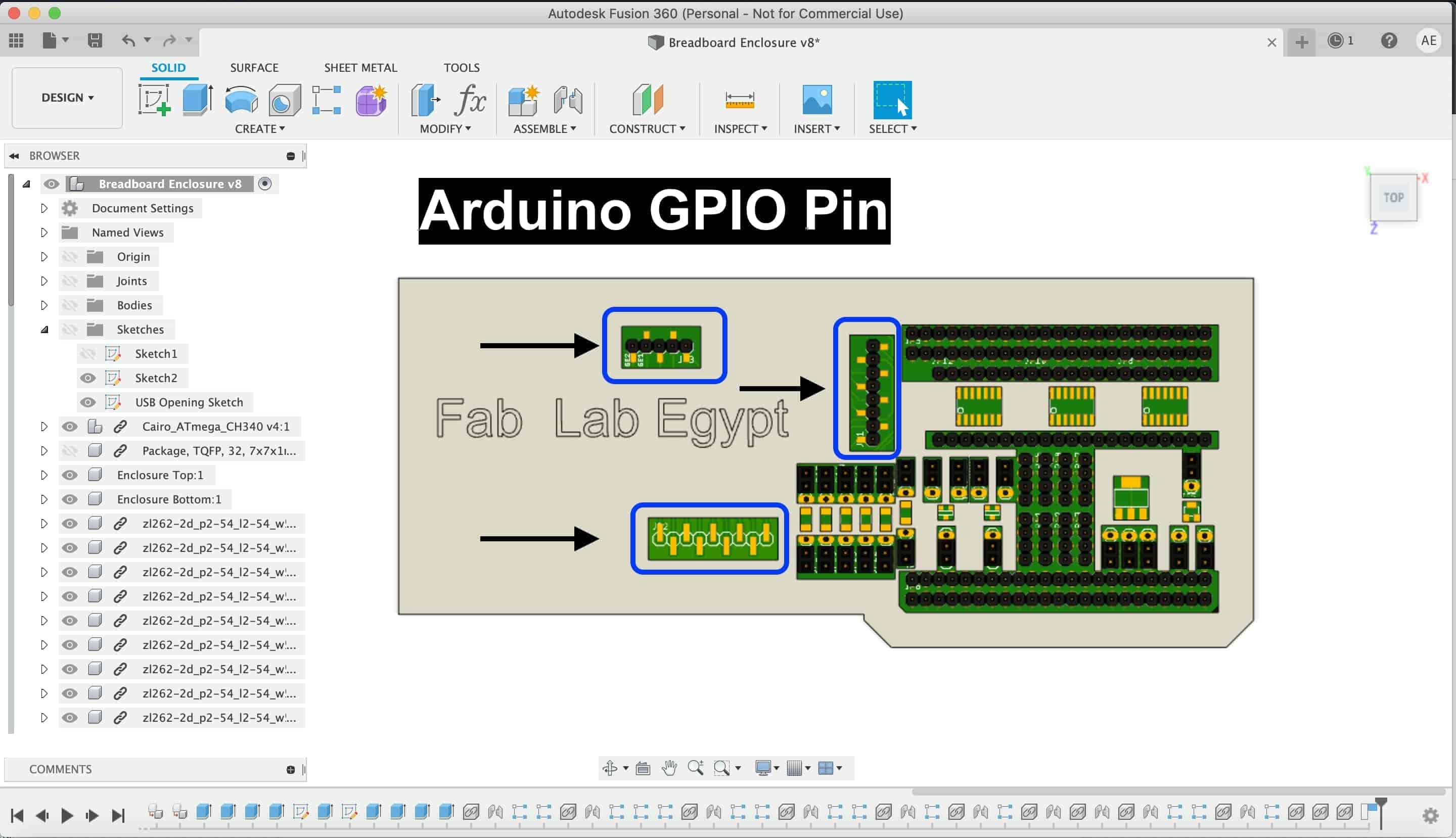Open the DESIGN workspace dropdown
1456x838 pixels.
[x=67, y=98]
